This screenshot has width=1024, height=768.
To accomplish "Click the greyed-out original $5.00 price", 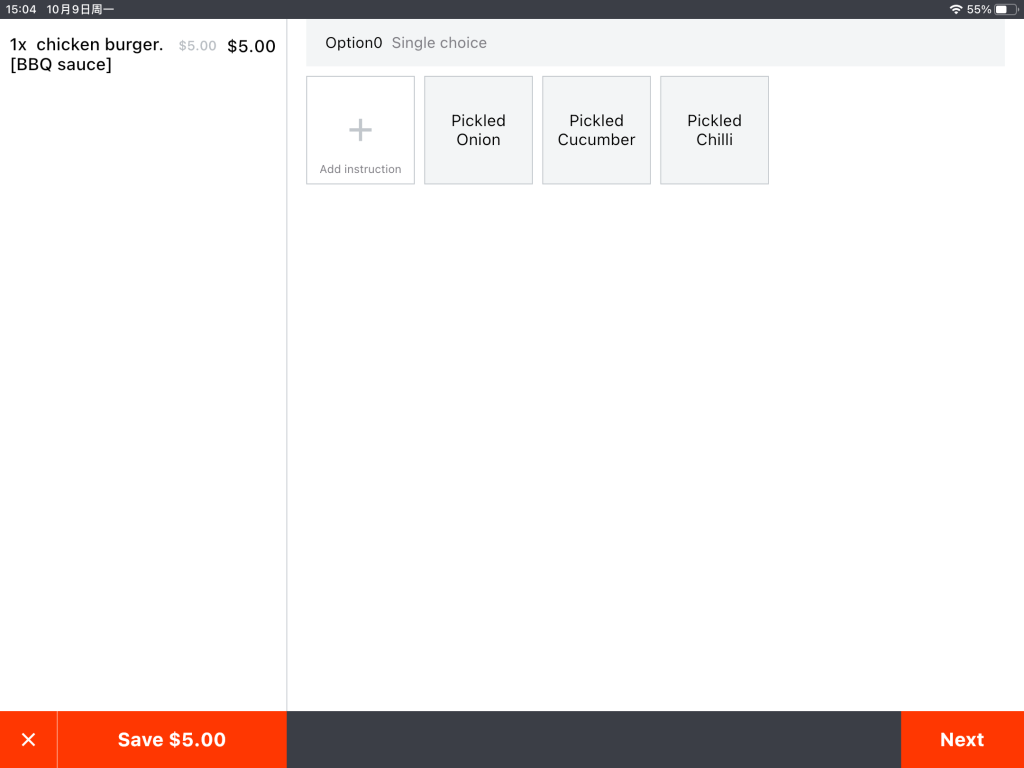I will 197,46.
